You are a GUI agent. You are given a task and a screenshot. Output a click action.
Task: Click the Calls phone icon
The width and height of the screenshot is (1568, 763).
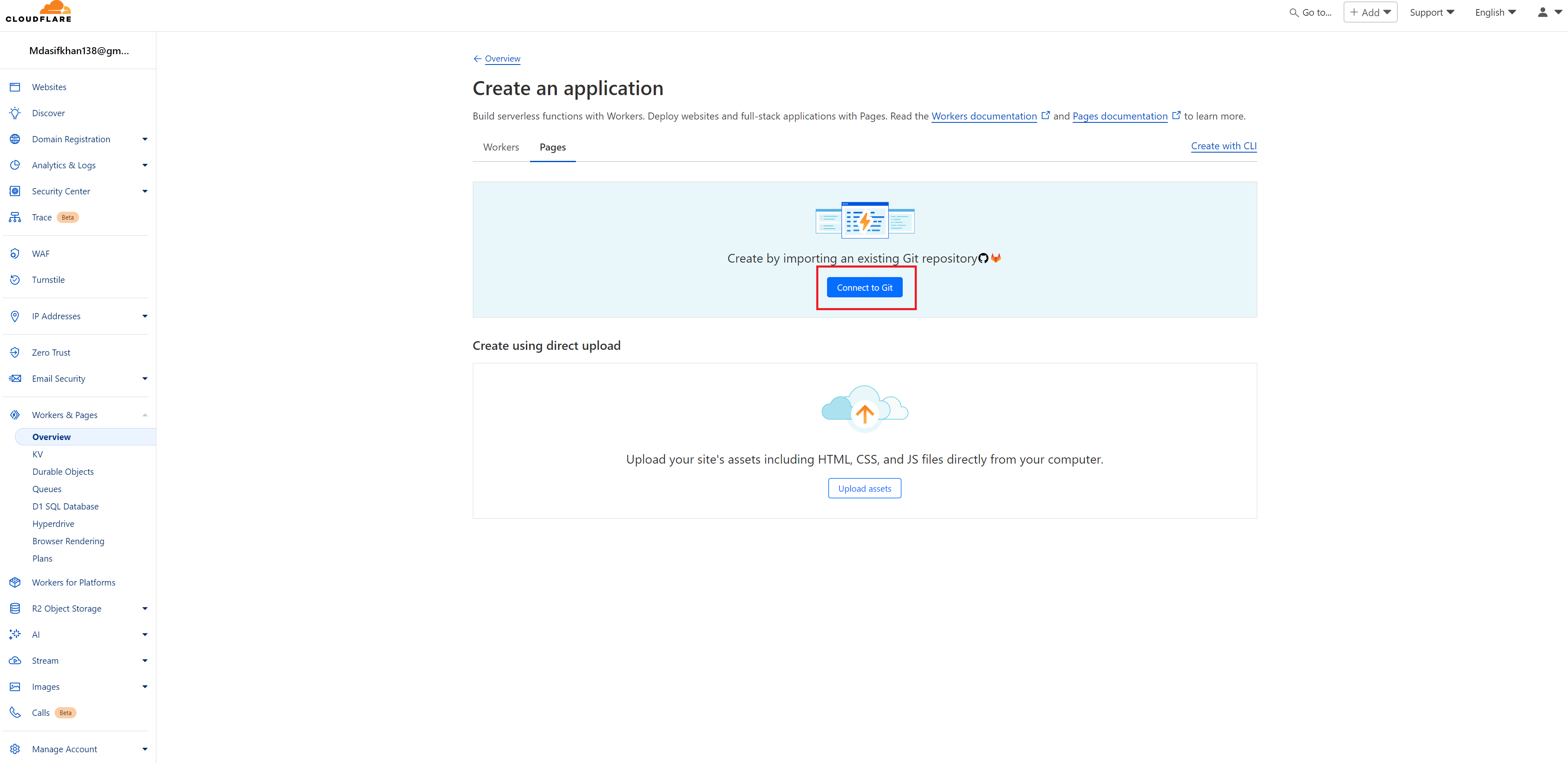[15, 713]
